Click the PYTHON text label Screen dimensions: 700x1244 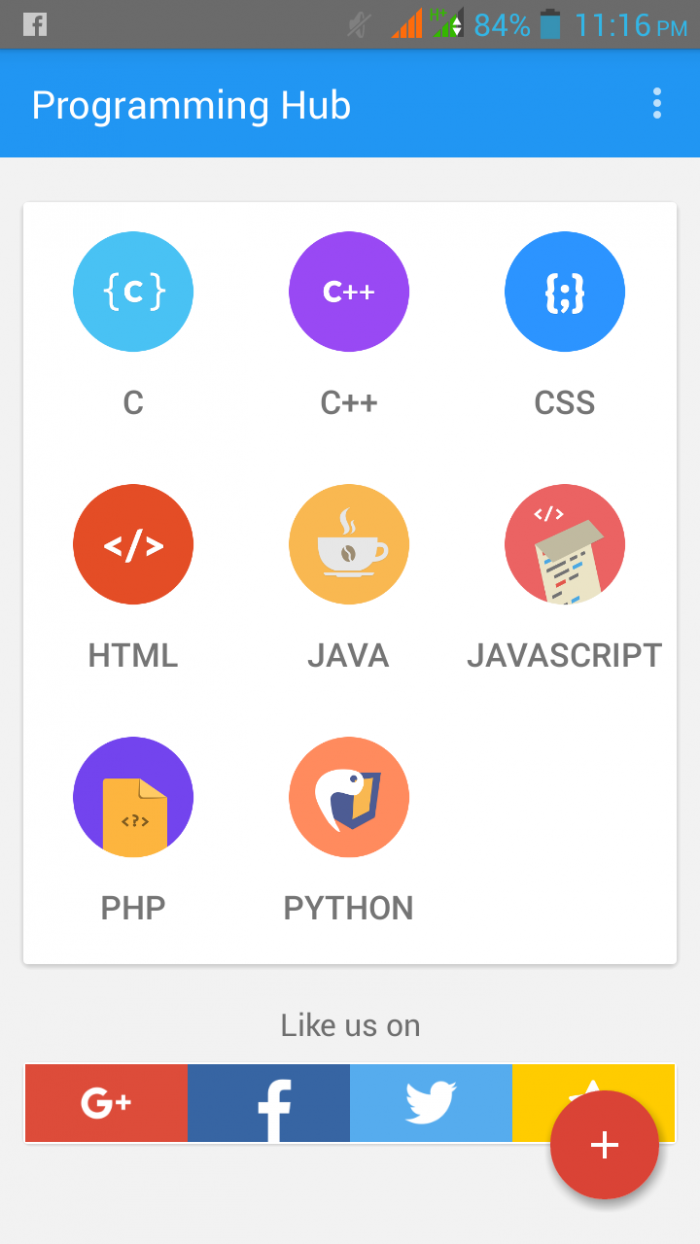point(349,908)
